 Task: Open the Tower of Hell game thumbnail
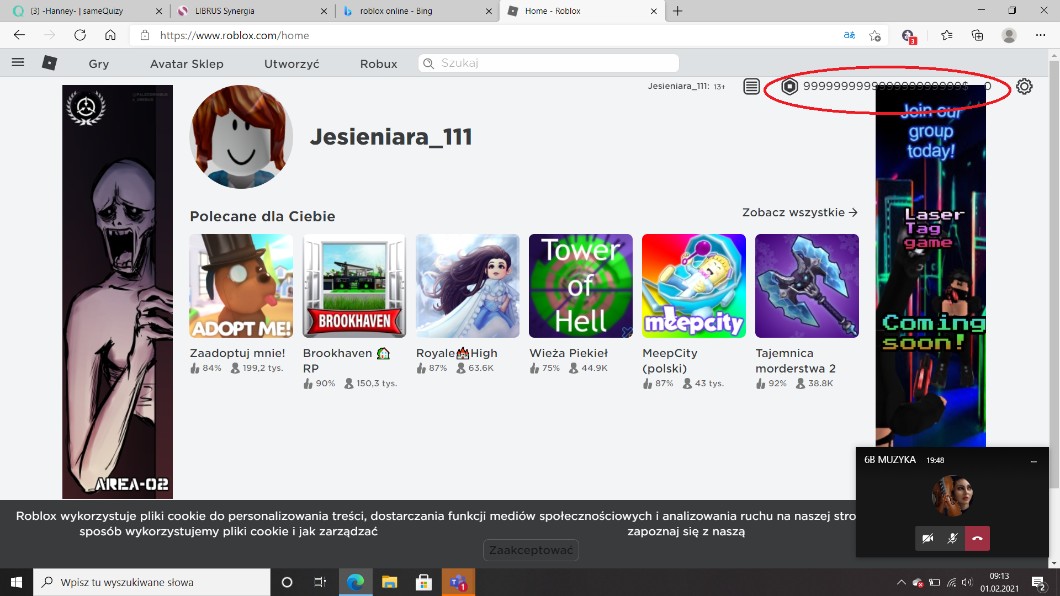(580, 286)
